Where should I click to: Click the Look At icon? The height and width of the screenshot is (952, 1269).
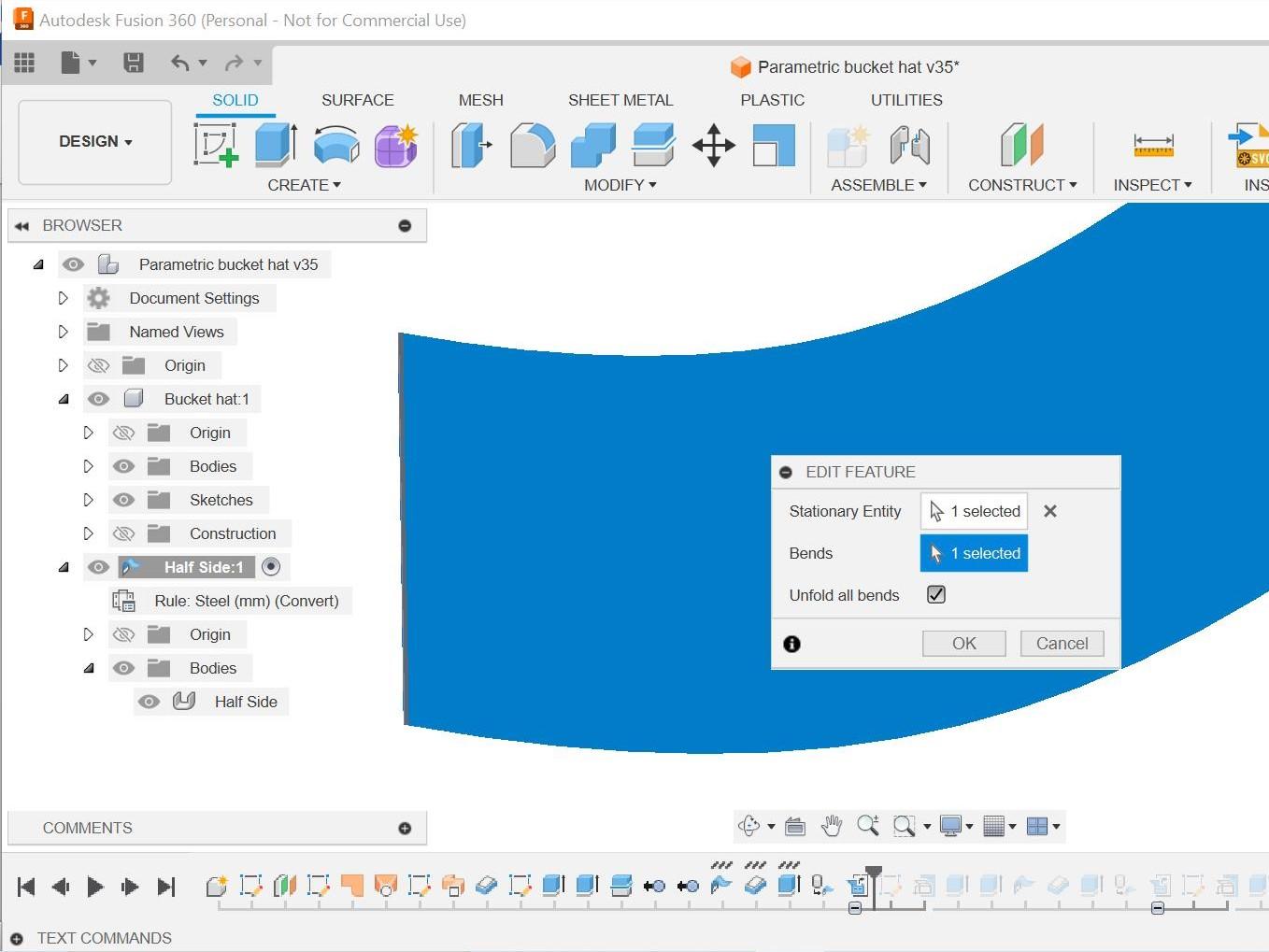[795, 826]
